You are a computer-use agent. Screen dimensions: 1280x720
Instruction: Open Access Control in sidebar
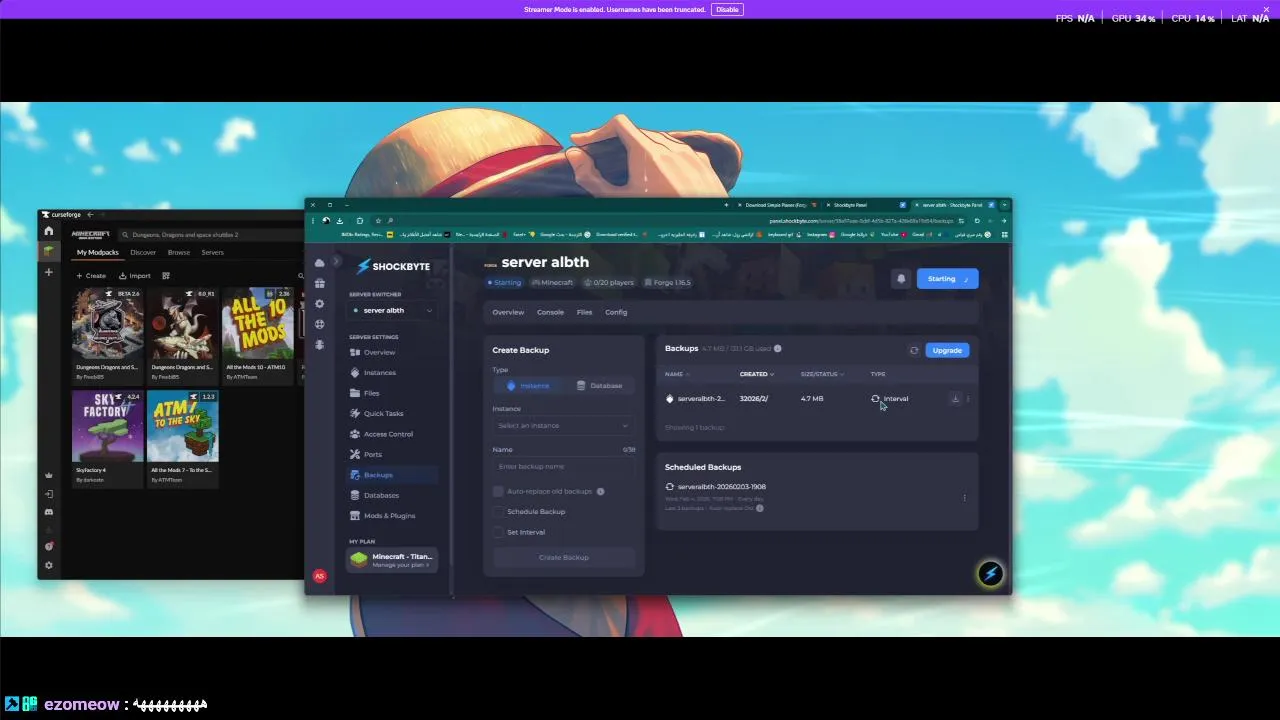(x=381, y=434)
